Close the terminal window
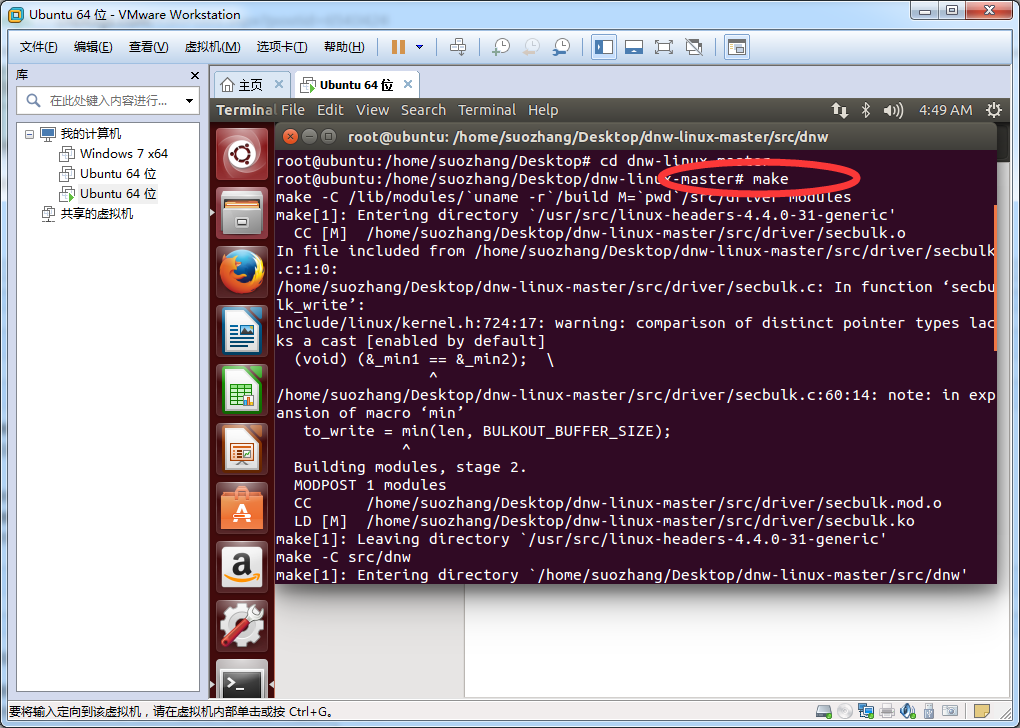This screenshot has height=728, width=1020. point(291,137)
